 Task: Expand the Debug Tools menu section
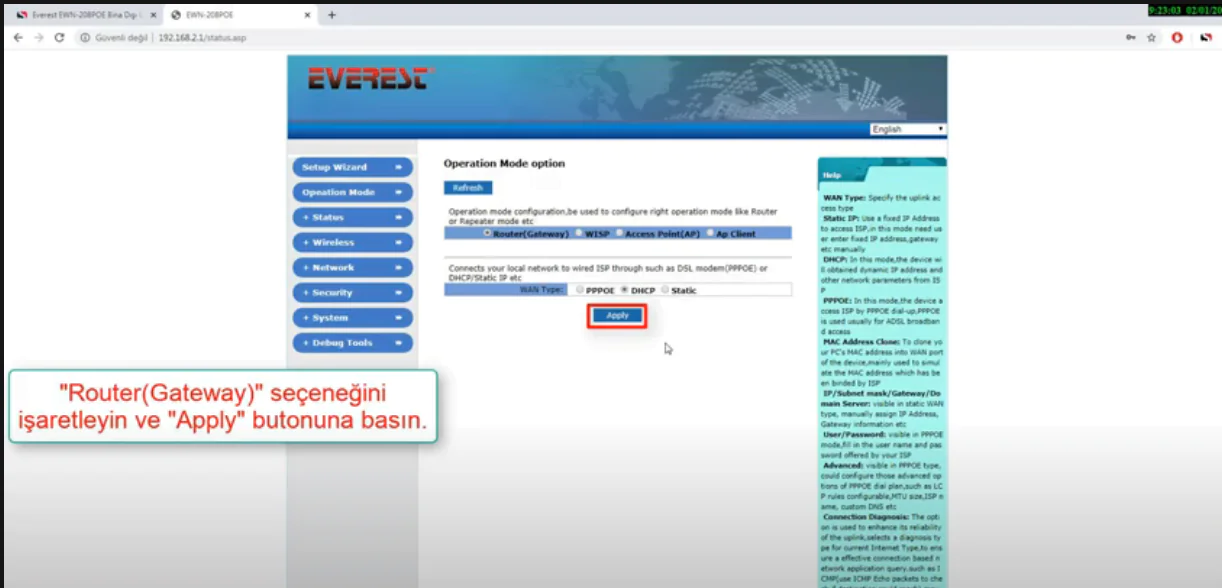point(352,342)
